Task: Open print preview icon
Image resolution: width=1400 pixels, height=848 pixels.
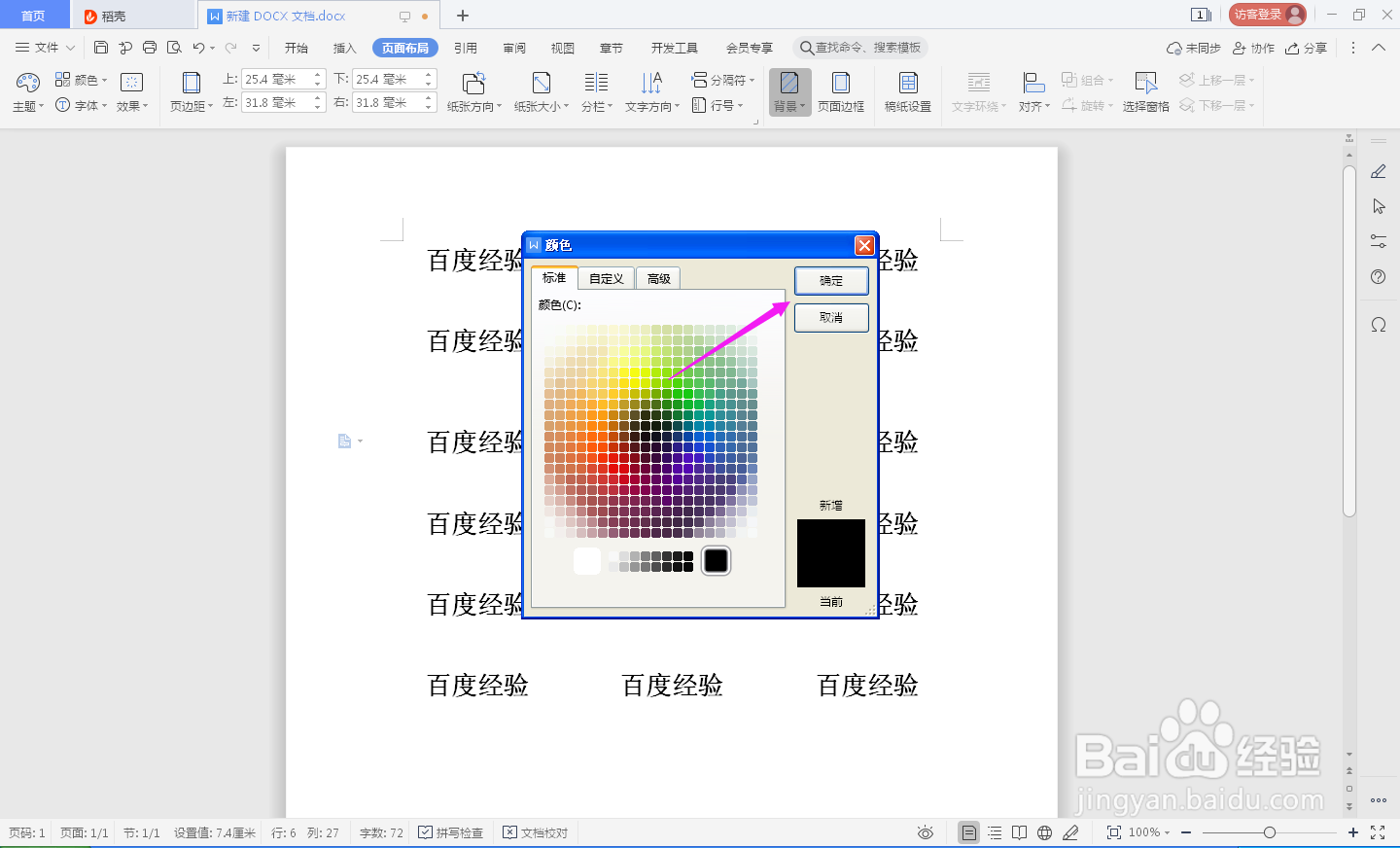Action: 174,48
